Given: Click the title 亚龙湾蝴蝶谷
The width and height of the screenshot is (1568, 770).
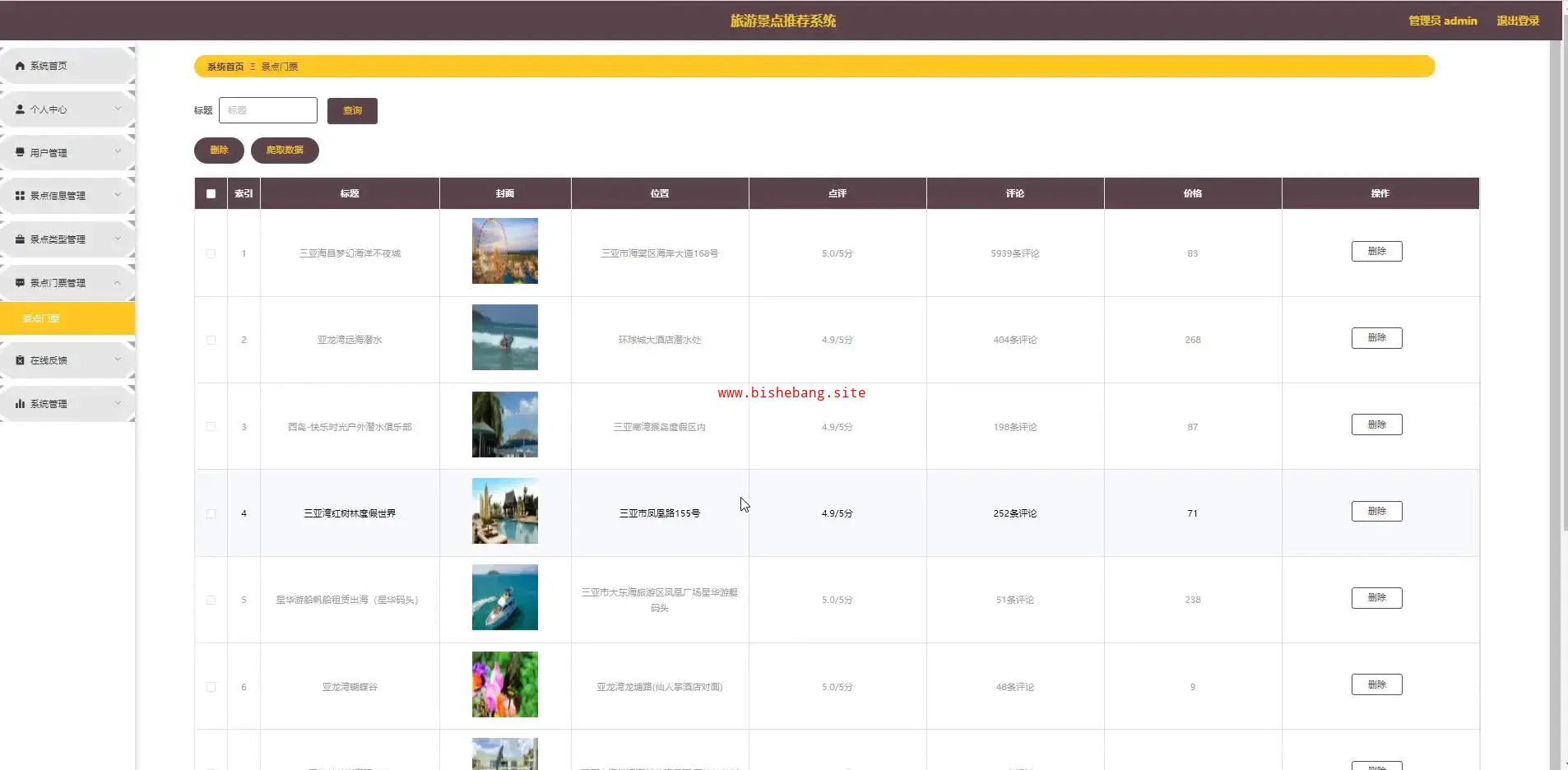Looking at the screenshot, I should [350, 687].
